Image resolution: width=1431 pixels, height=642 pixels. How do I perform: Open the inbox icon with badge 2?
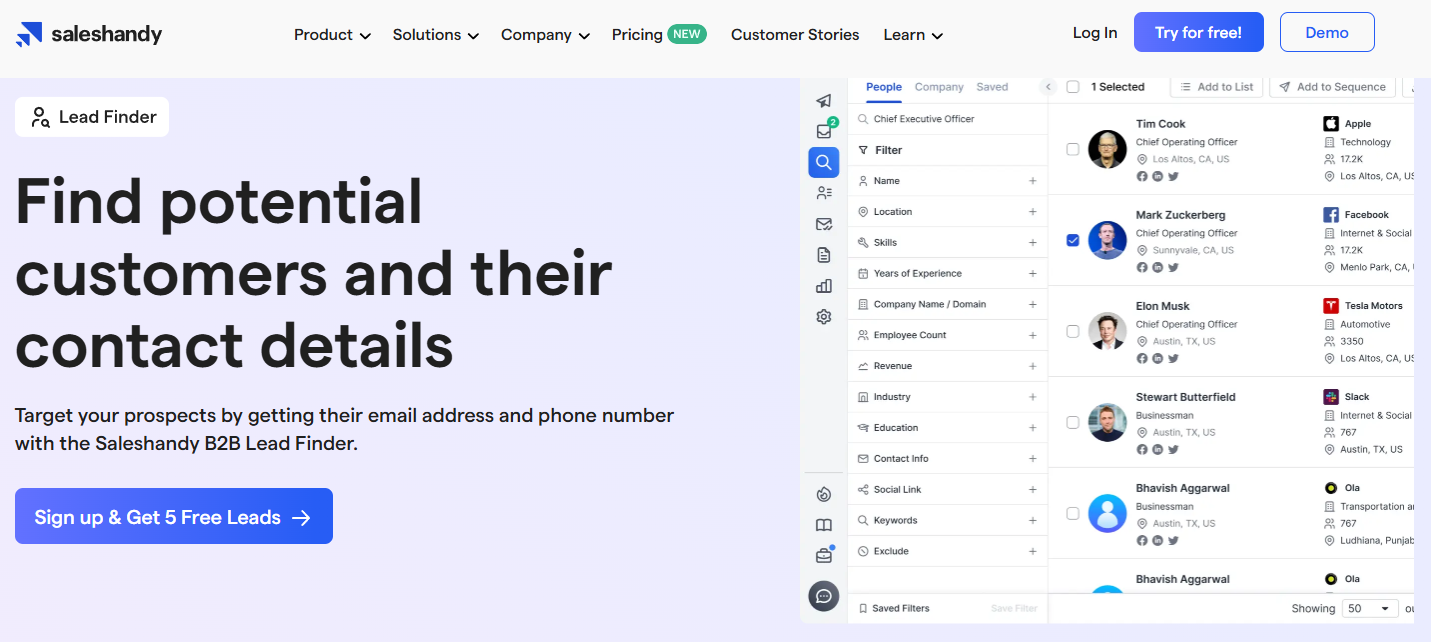824,131
